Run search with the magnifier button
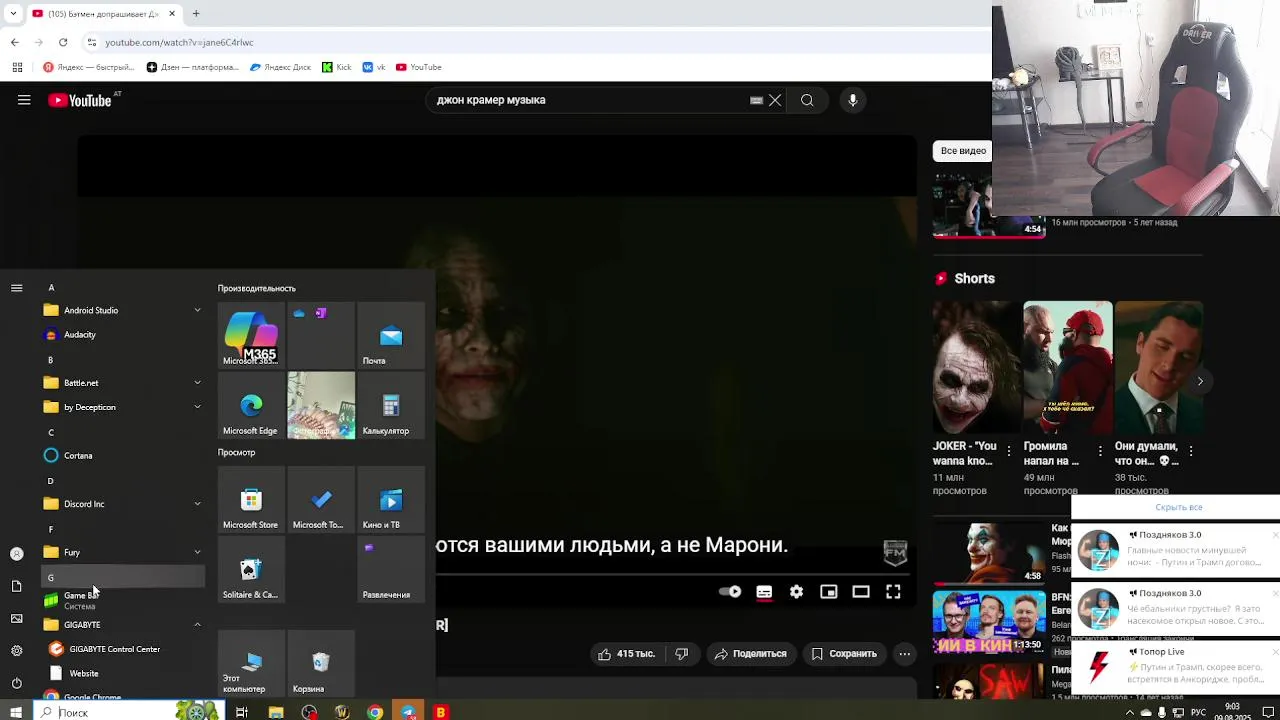 pyautogui.click(x=807, y=100)
